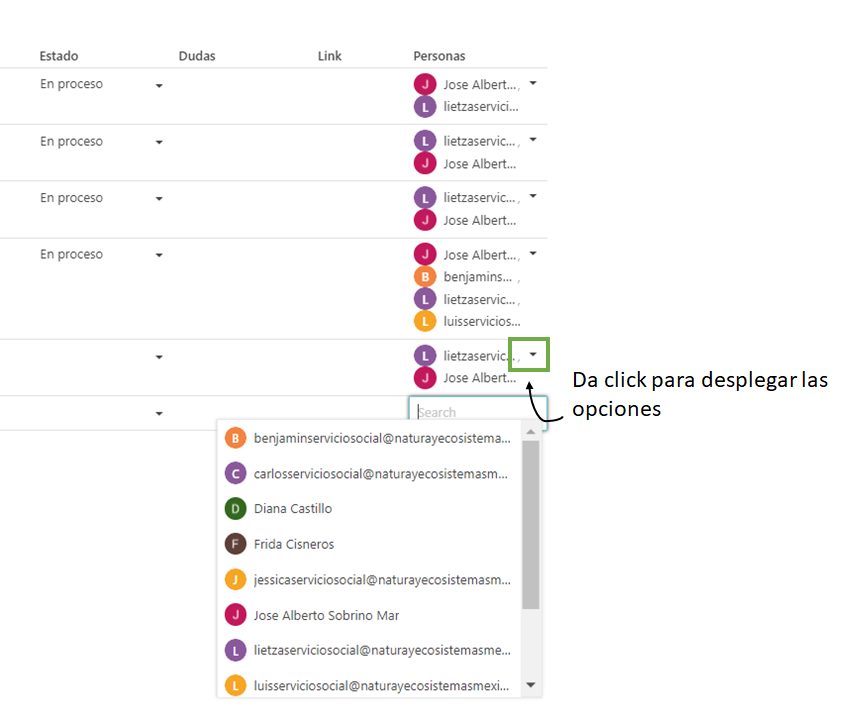Choose Frida Cisneros from the options
The width and height of the screenshot is (848, 720).
tap(294, 544)
